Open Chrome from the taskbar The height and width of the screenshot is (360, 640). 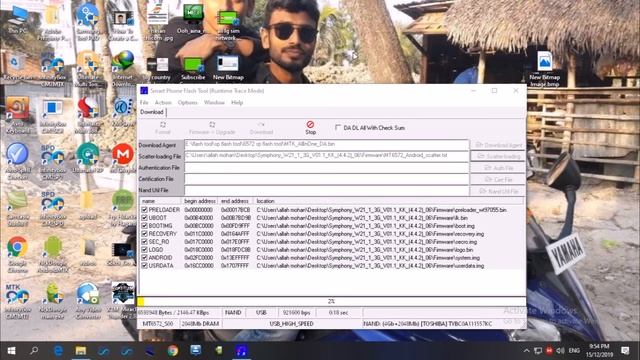[x=173, y=351]
